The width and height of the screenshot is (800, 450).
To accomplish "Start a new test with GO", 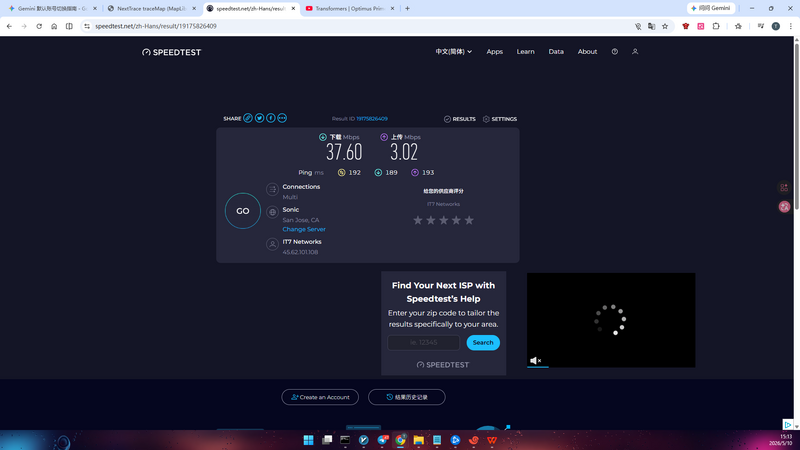I will coord(243,211).
